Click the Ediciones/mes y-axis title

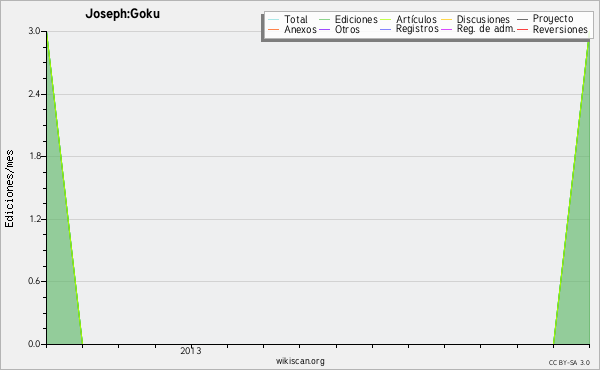tap(9, 189)
